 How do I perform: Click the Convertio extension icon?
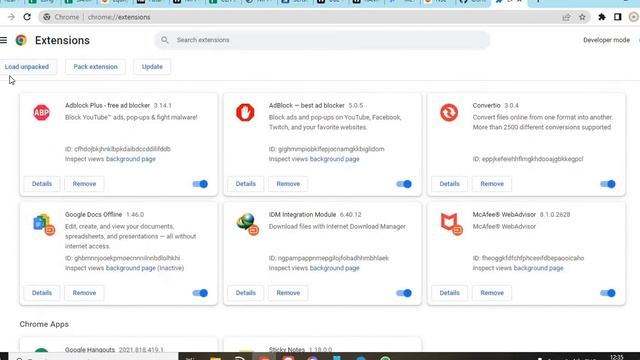[x=449, y=112]
